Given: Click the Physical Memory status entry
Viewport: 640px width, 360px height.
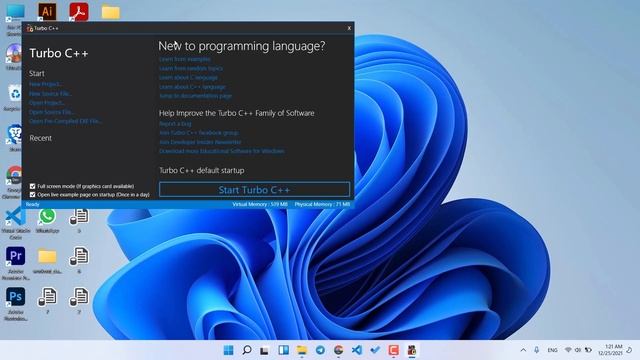Looking at the screenshot, I should 322,204.
